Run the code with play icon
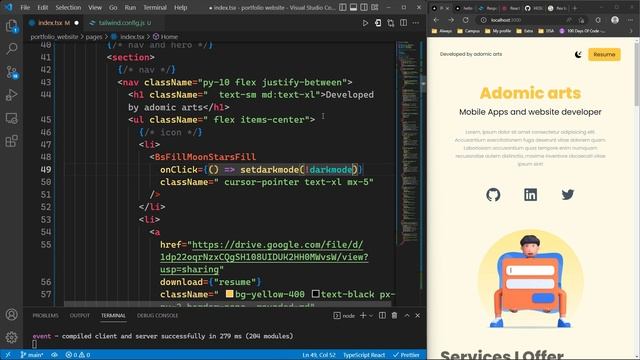The image size is (640, 360). click(x=365, y=23)
